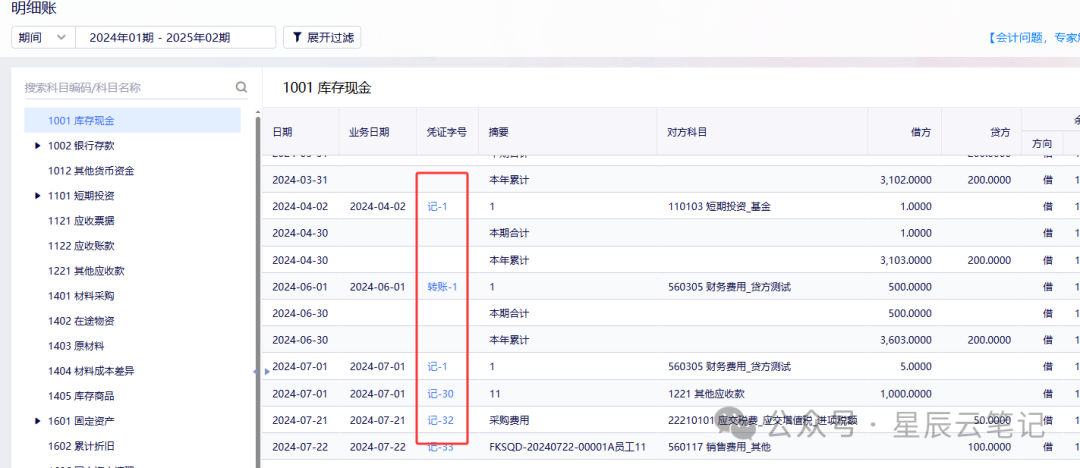Click the 3,603.0000 year-to-date debit amount
Image resolution: width=1080 pixels, height=468 pixels.
click(x=906, y=340)
